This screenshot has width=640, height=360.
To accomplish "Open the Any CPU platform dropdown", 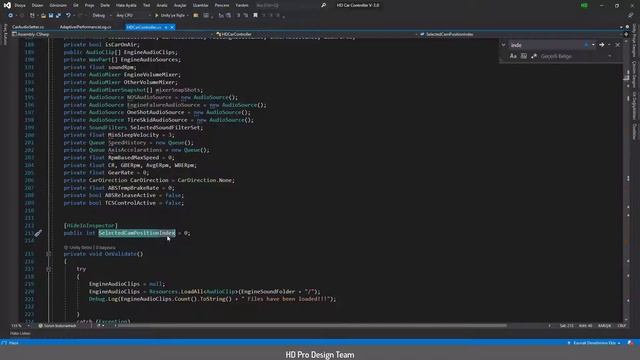I will [x=133, y=16].
